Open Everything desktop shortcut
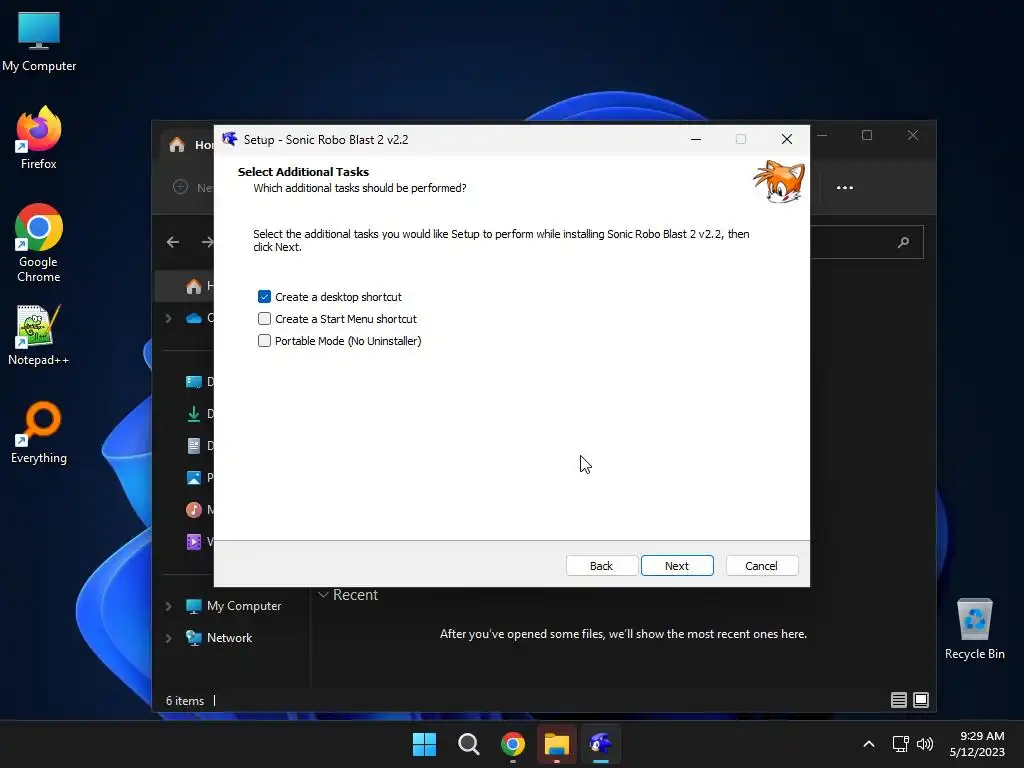The image size is (1024, 768). point(39,433)
